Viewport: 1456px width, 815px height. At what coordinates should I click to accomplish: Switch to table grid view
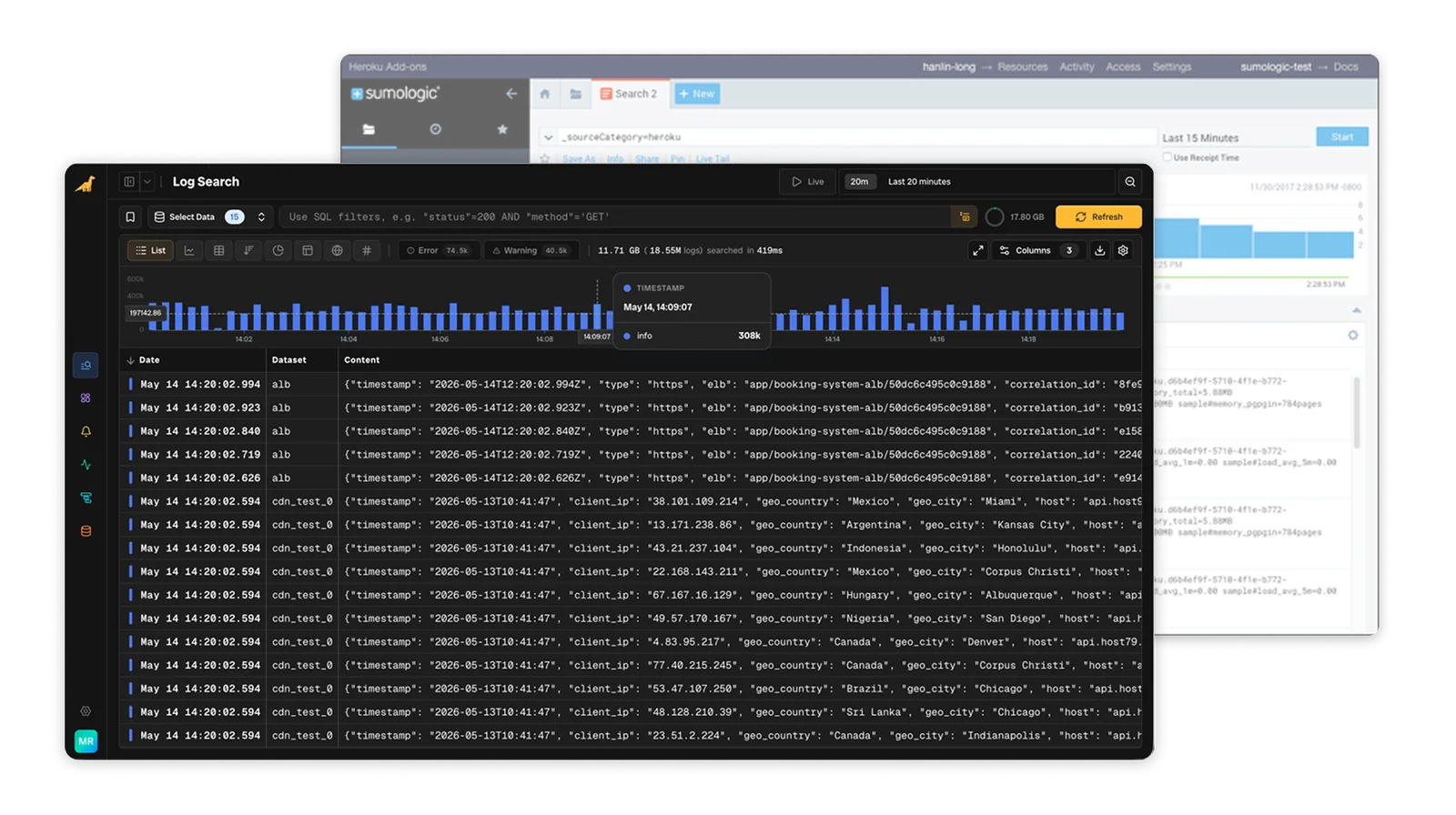point(218,250)
